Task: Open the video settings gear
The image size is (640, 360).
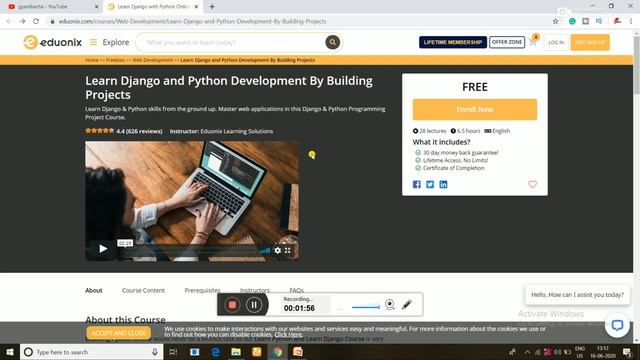Action: click(x=278, y=250)
